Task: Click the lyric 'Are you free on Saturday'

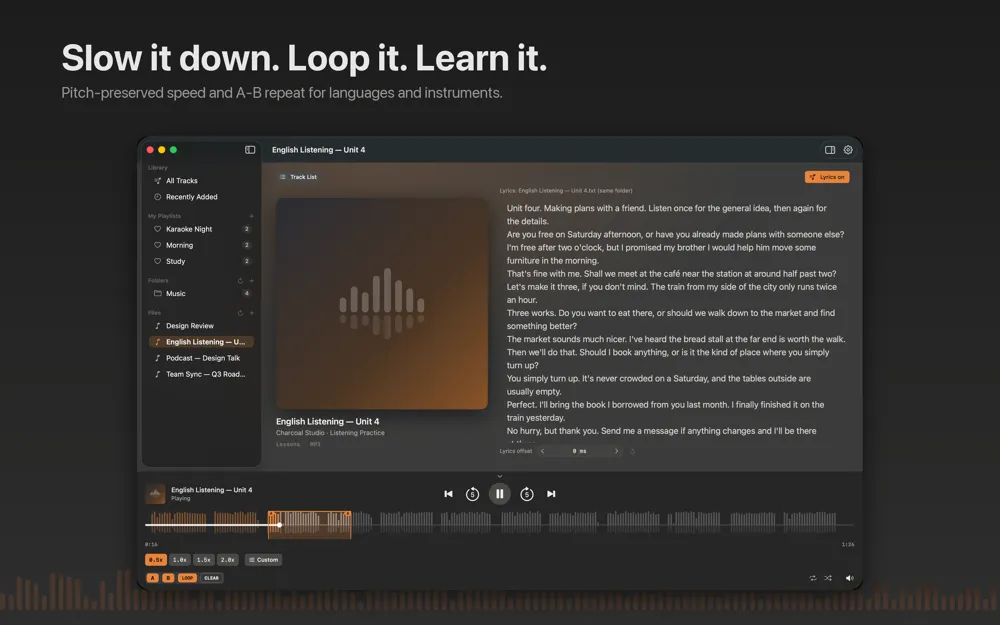Action: click(x=675, y=235)
